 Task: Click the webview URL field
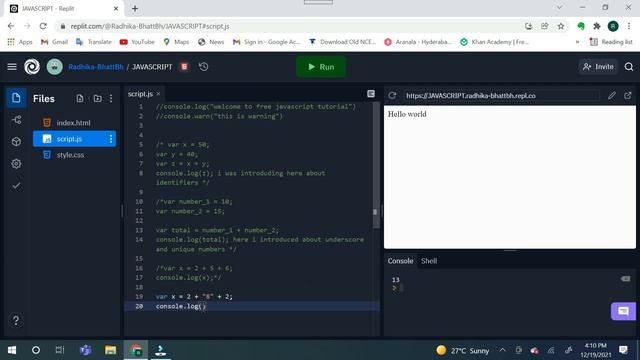tap(501, 96)
